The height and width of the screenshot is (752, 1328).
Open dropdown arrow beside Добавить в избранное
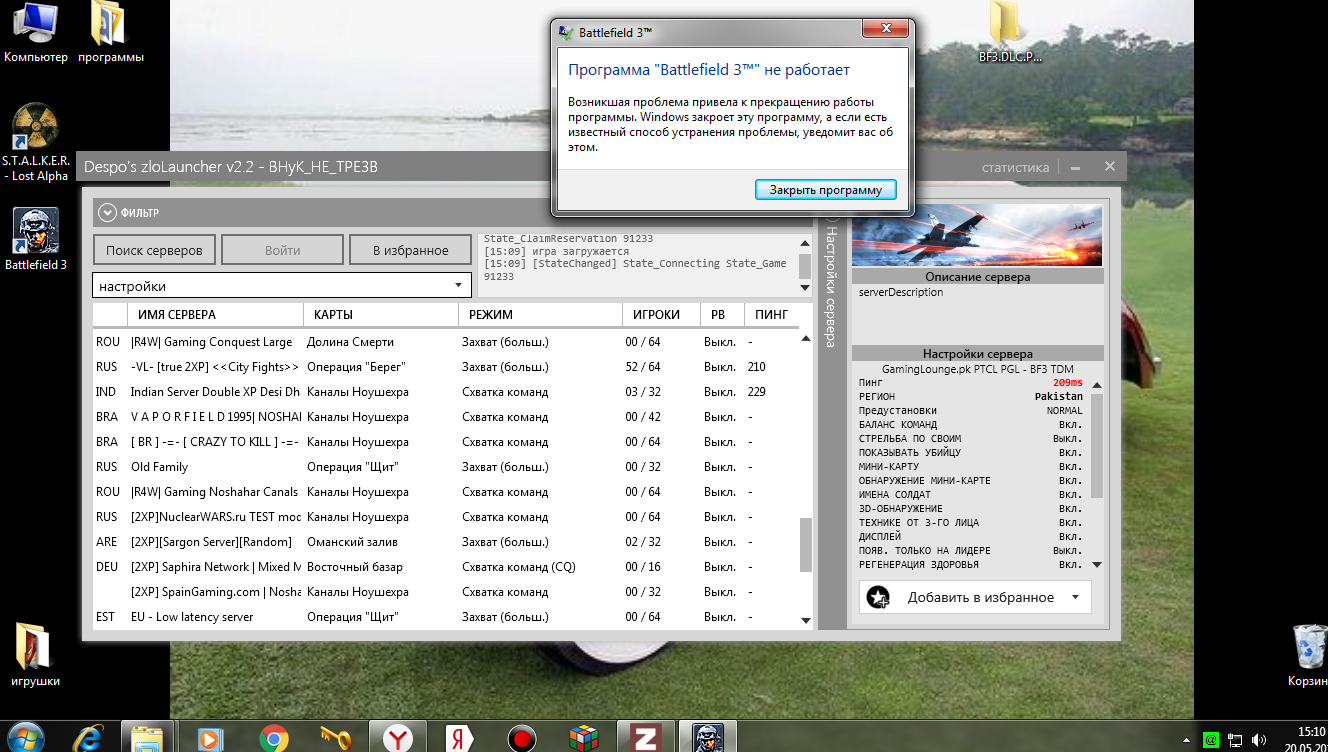[1076, 597]
